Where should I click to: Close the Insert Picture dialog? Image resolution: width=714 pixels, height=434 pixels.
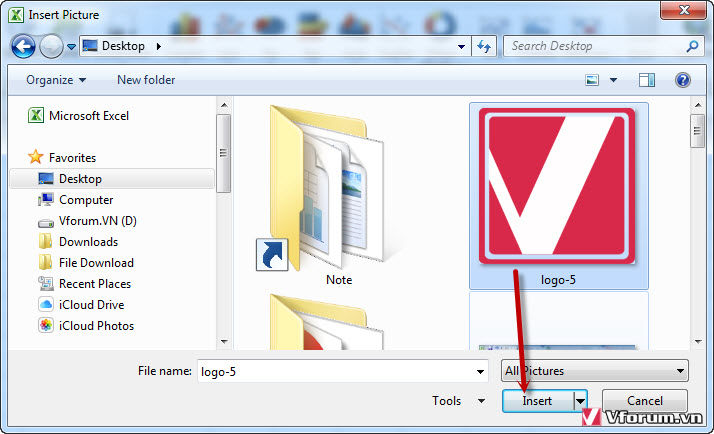[683, 10]
